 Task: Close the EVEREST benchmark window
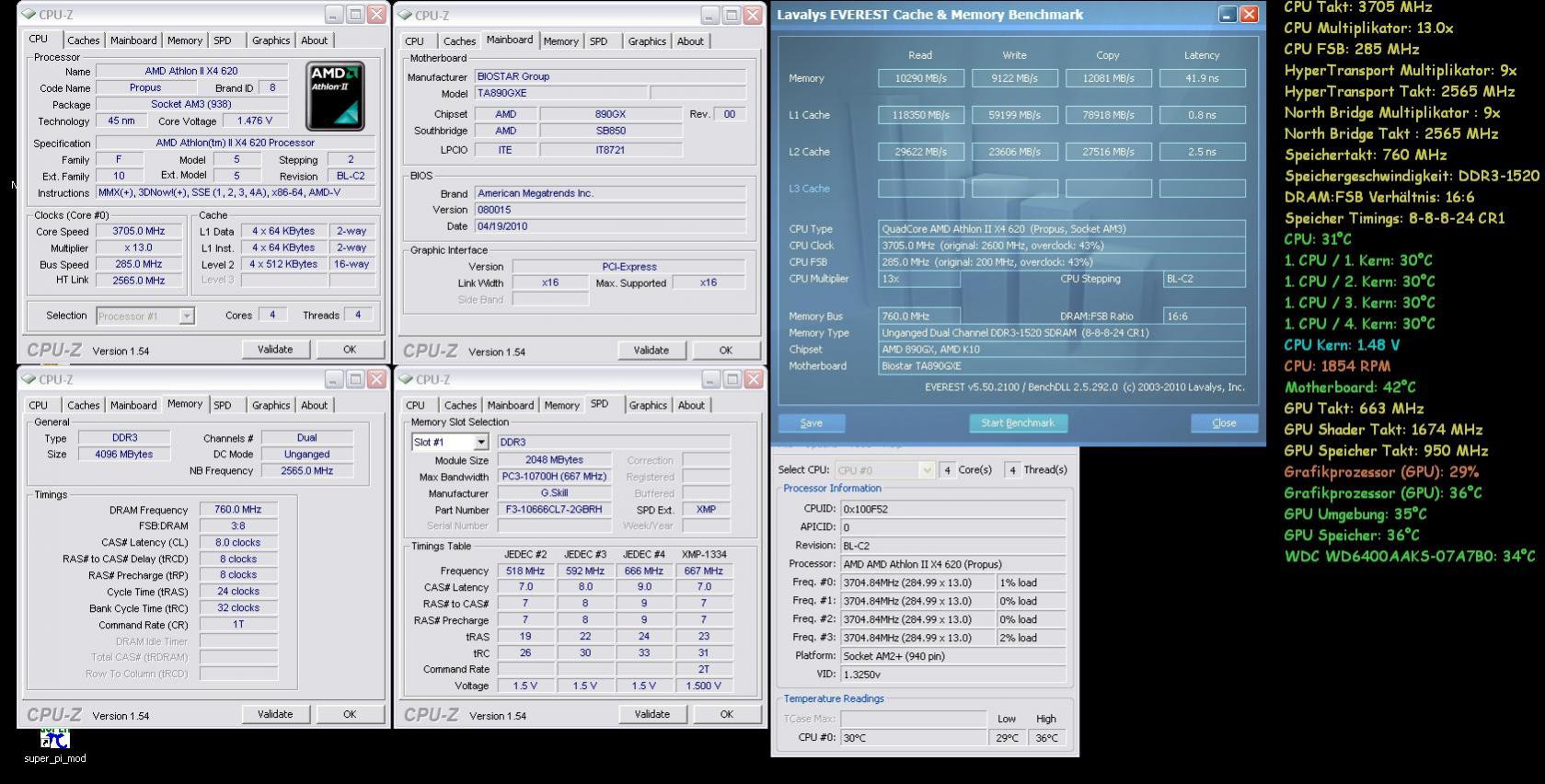1249,15
